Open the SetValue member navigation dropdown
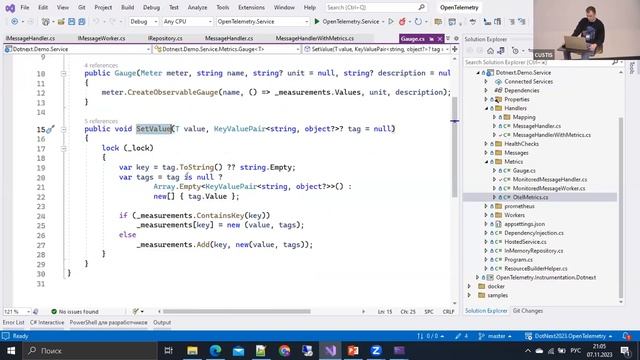This screenshot has width=640, height=360. [x=376, y=49]
